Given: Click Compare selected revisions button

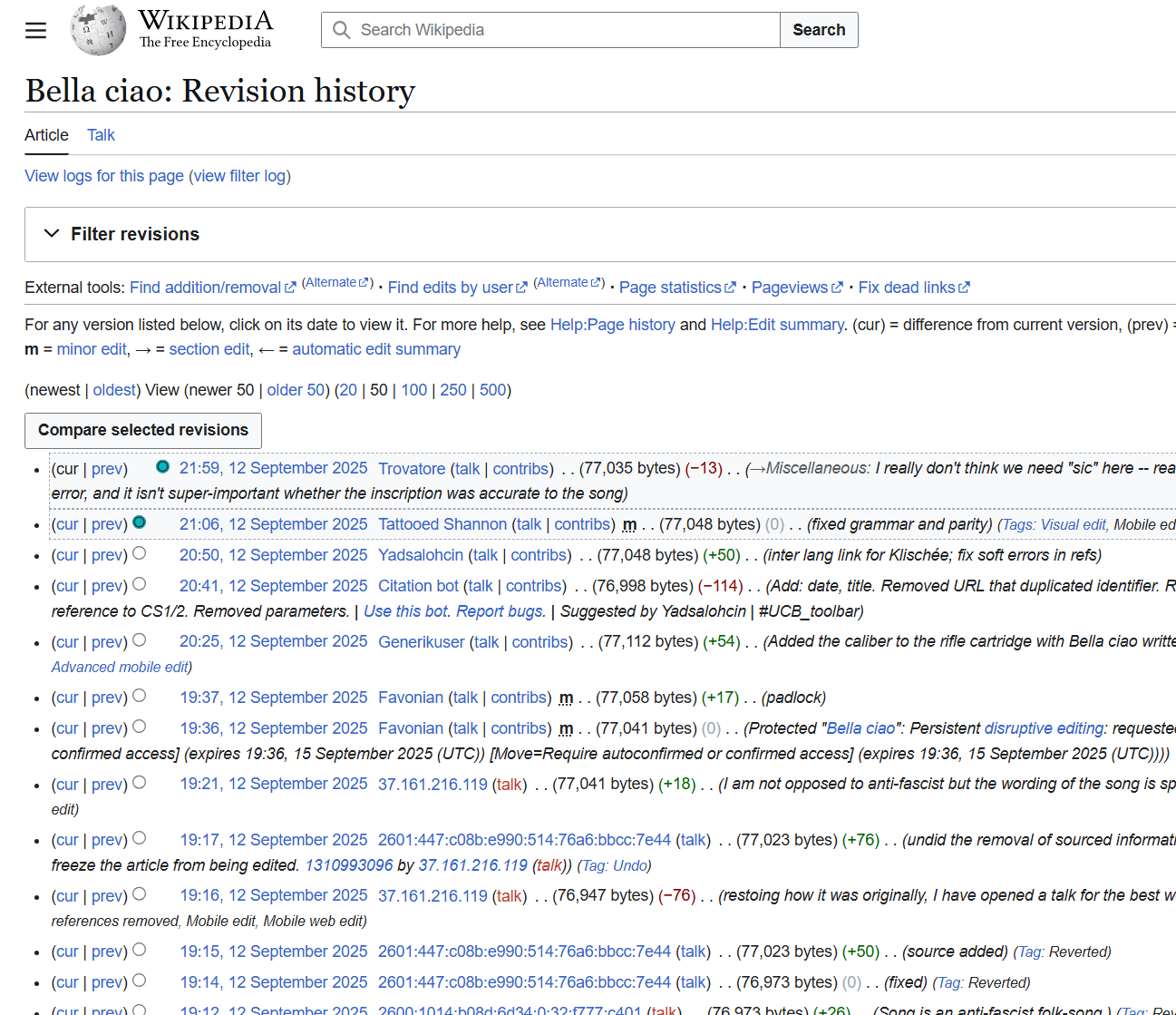Looking at the screenshot, I should (143, 431).
